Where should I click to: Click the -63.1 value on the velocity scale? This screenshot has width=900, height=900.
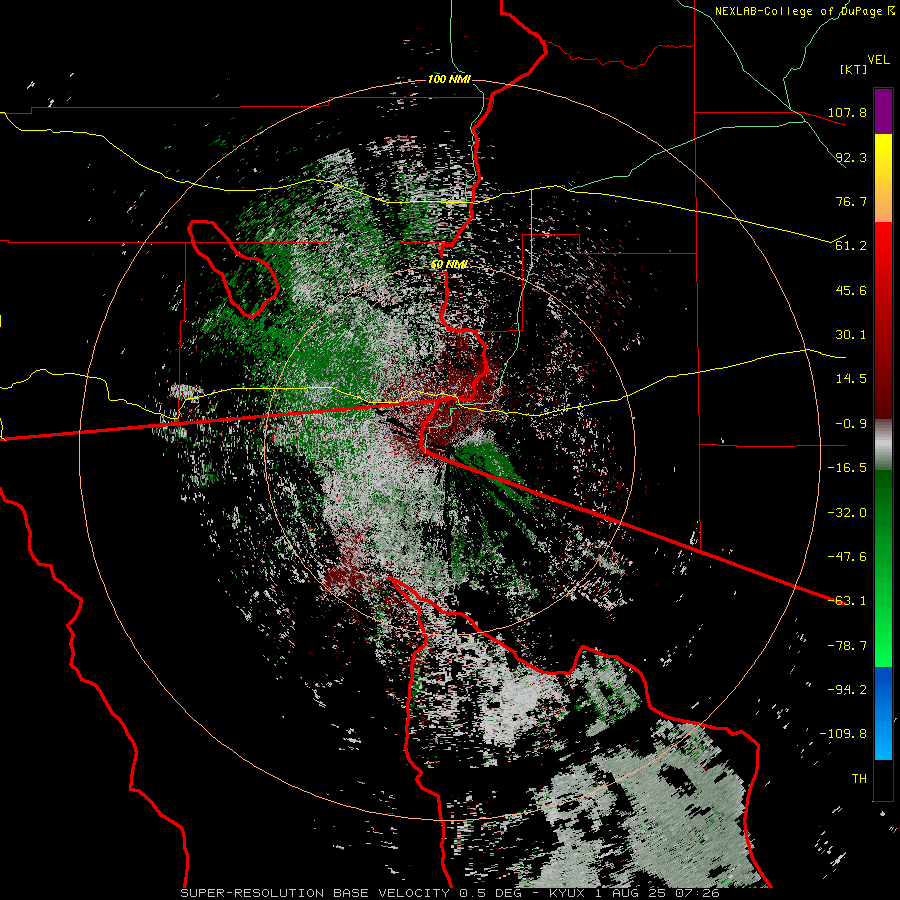(x=847, y=601)
